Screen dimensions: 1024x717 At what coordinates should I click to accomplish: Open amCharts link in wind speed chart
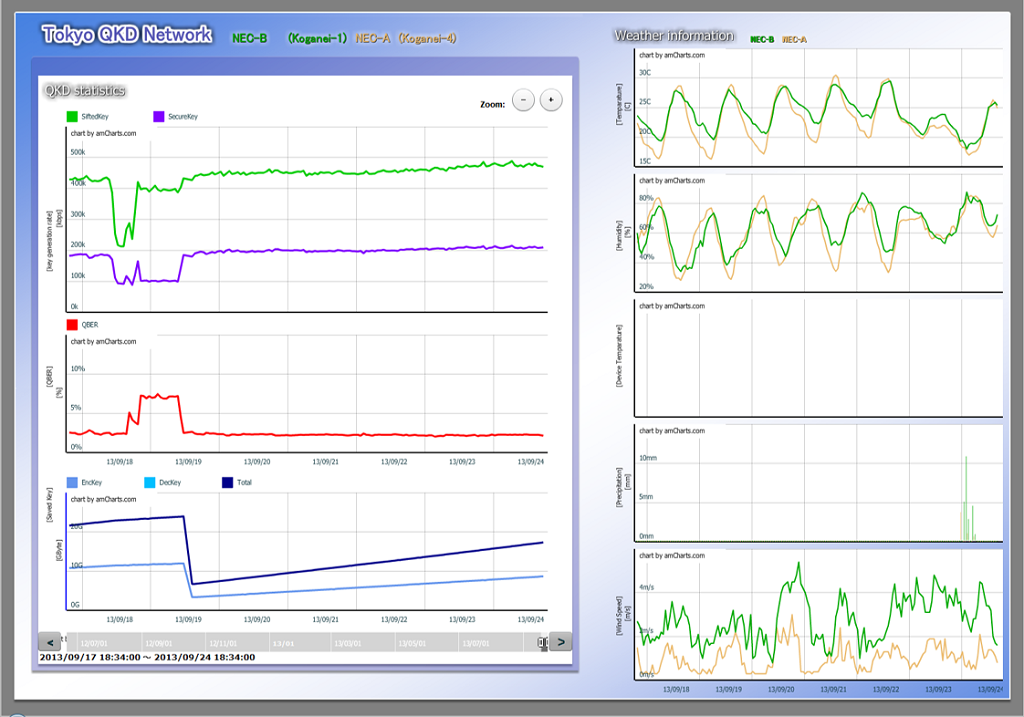pyautogui.click(x=672, y=556)
